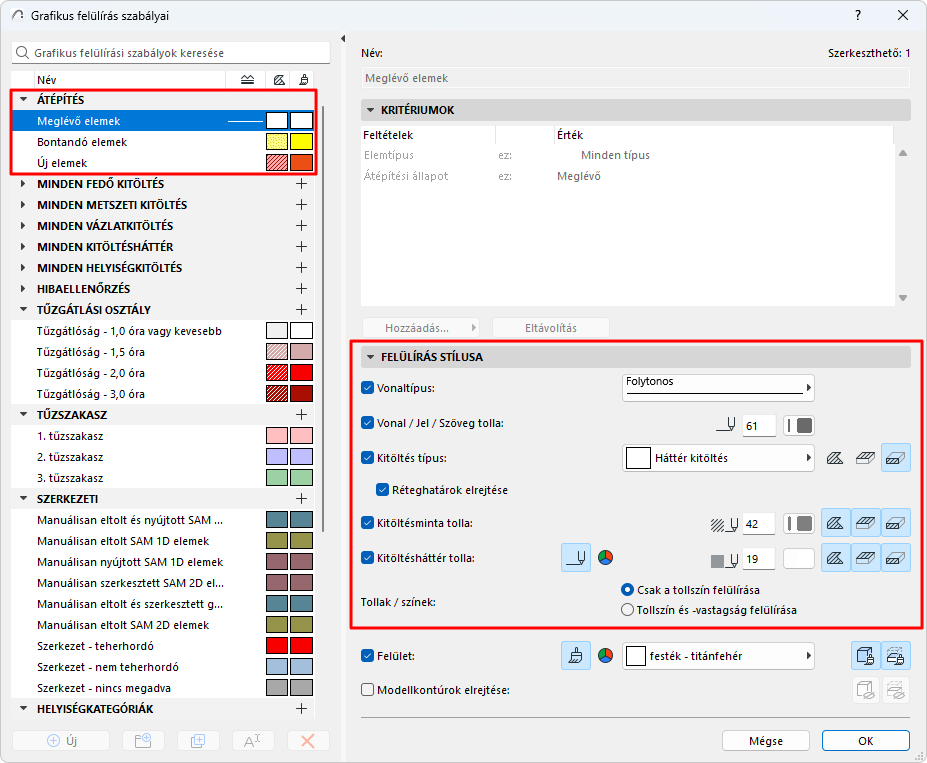Screen dimensions: 927x763
Task: Uncheck the Vonaltípus checkbox
Action: click(367, 388)
